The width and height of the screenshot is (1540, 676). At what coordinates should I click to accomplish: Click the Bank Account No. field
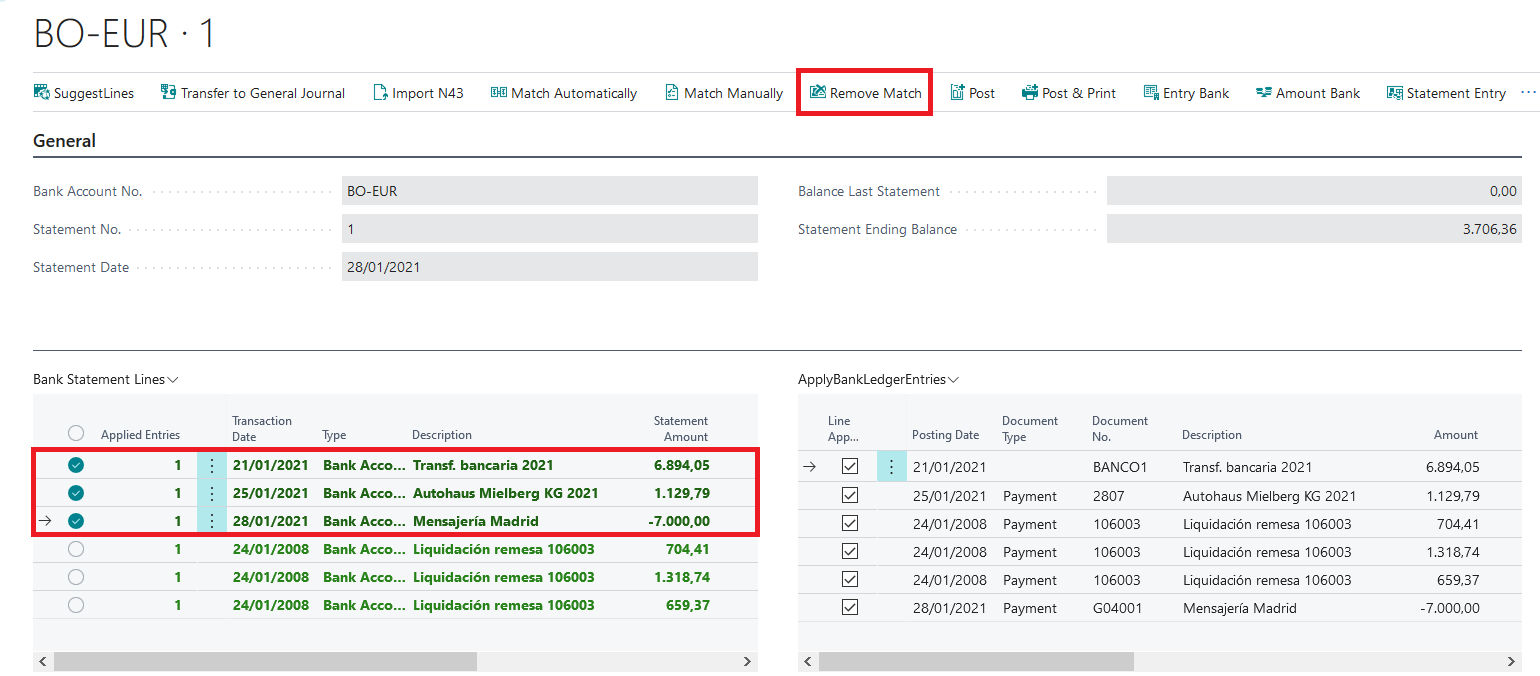click(550, 191)
